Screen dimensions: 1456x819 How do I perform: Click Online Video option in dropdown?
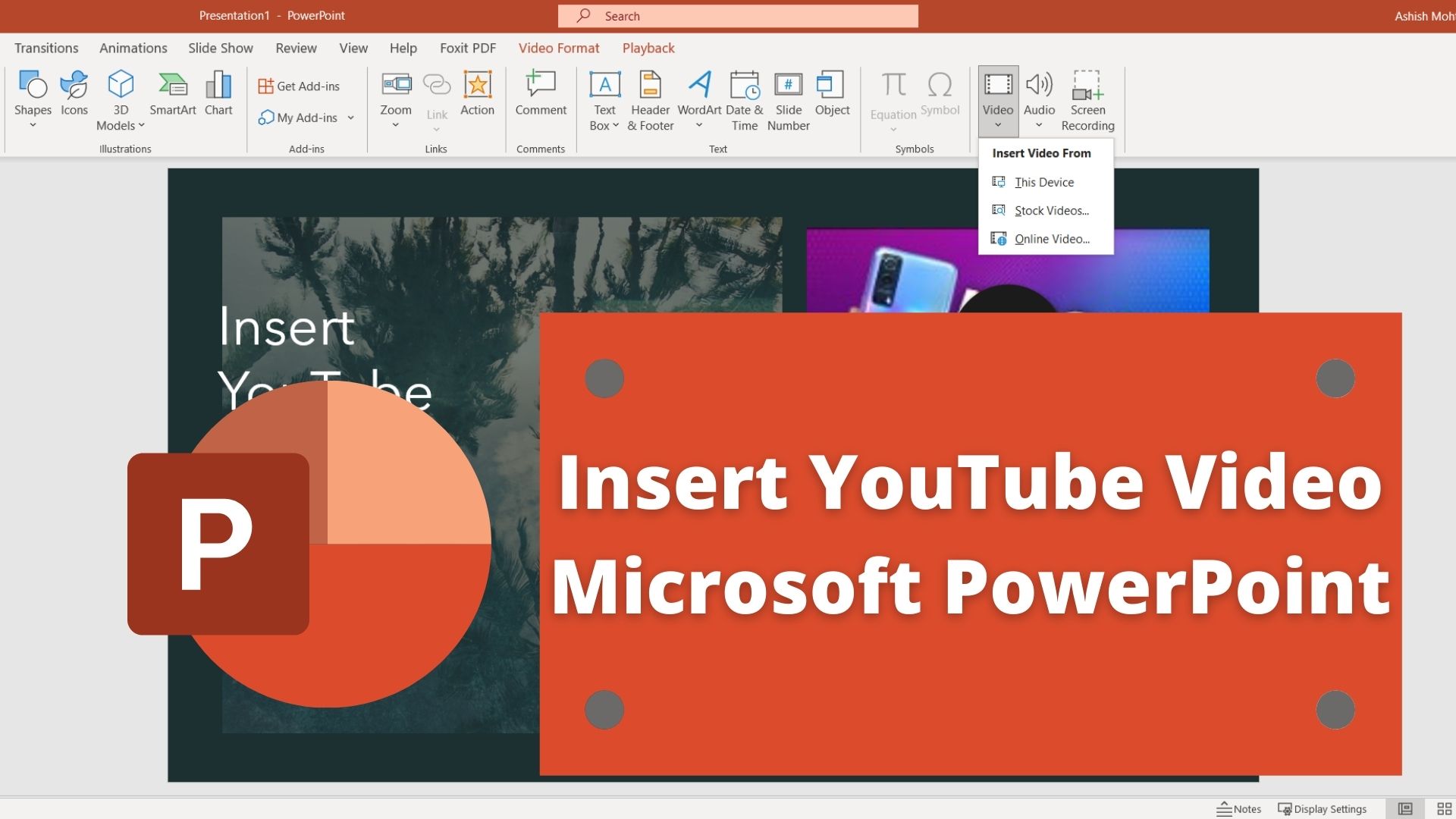(x=1050, y=238)
